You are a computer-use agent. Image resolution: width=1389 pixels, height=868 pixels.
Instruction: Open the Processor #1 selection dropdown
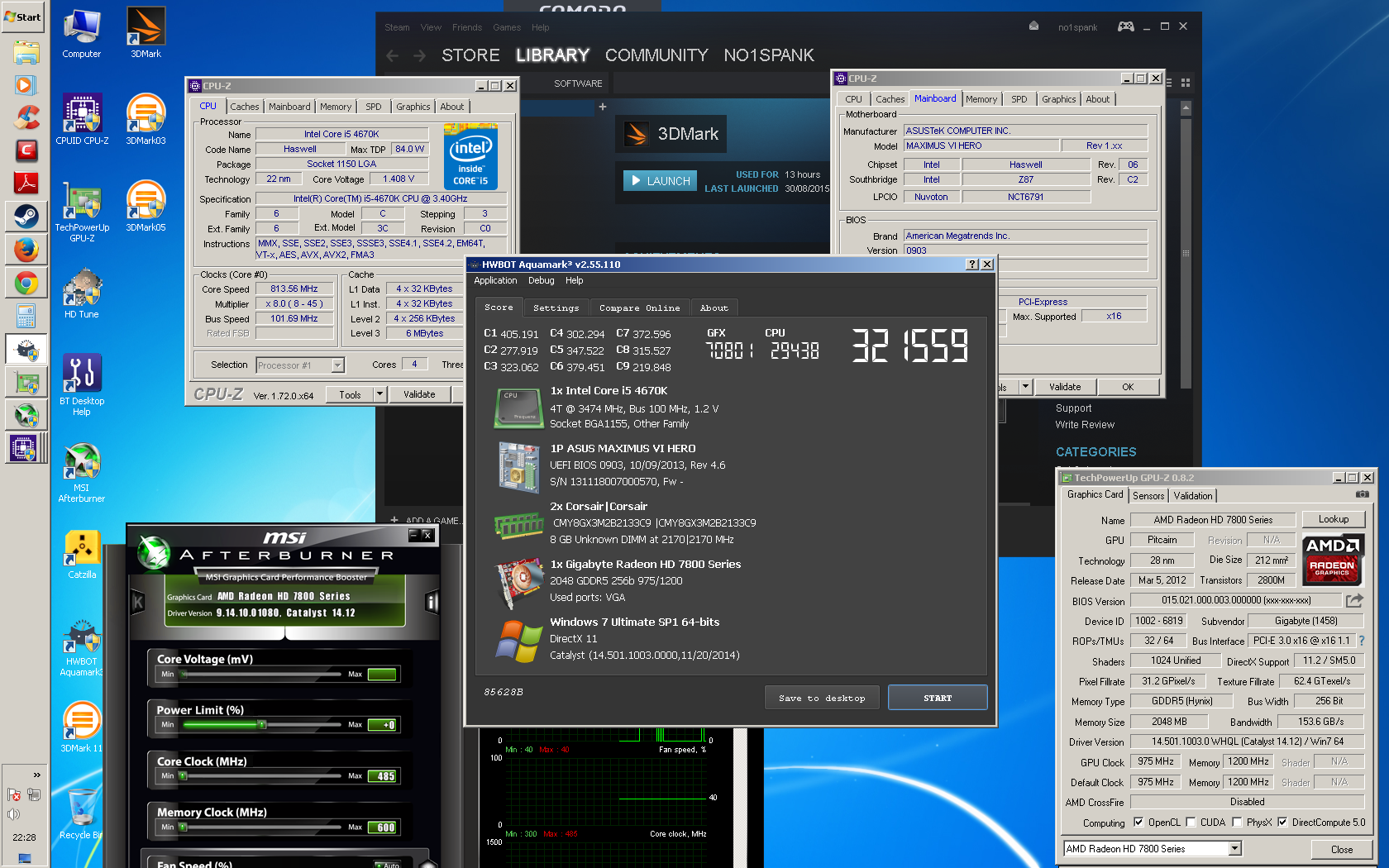[x=337, y=365]
